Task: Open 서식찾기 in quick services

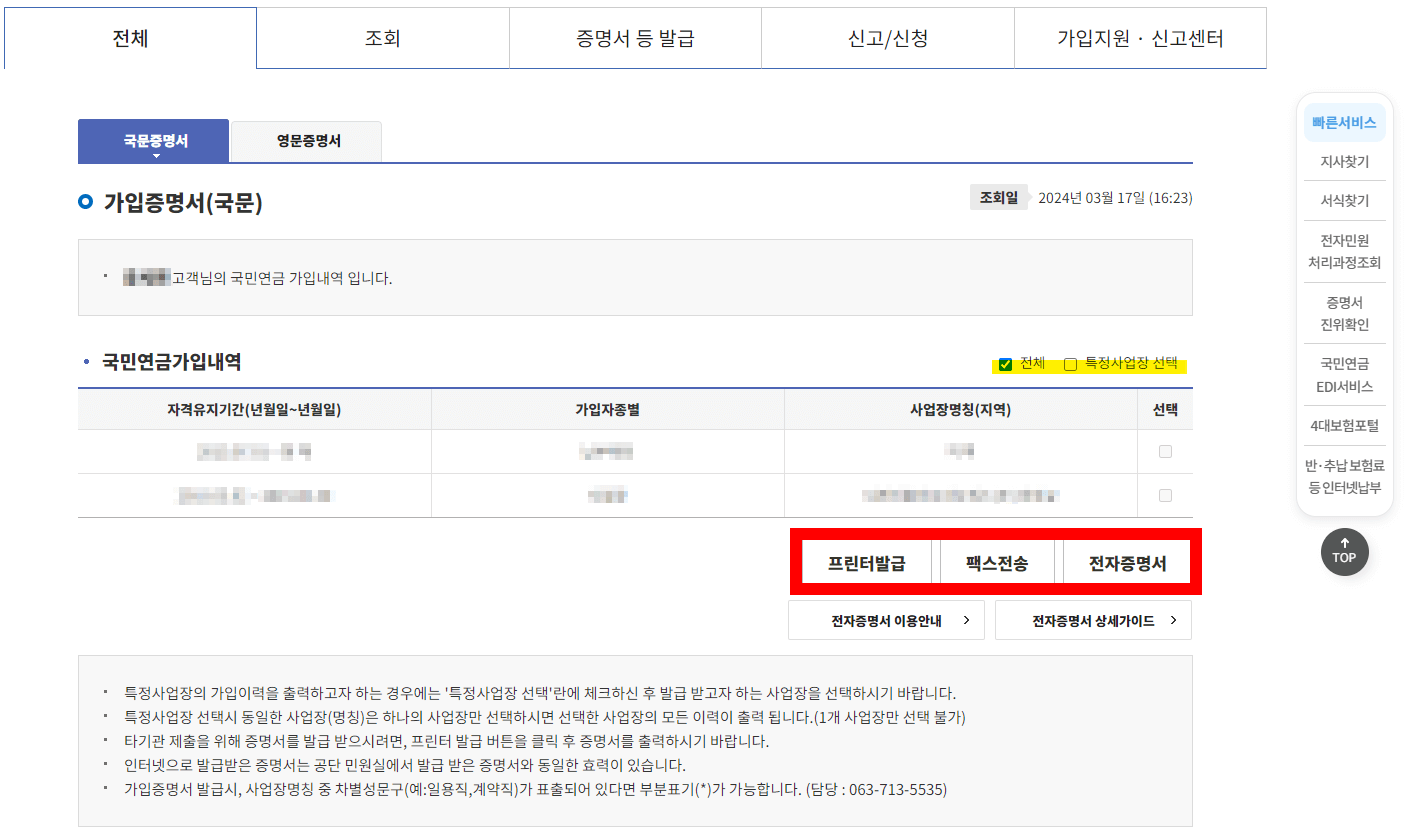Action: pos(1345,201)
